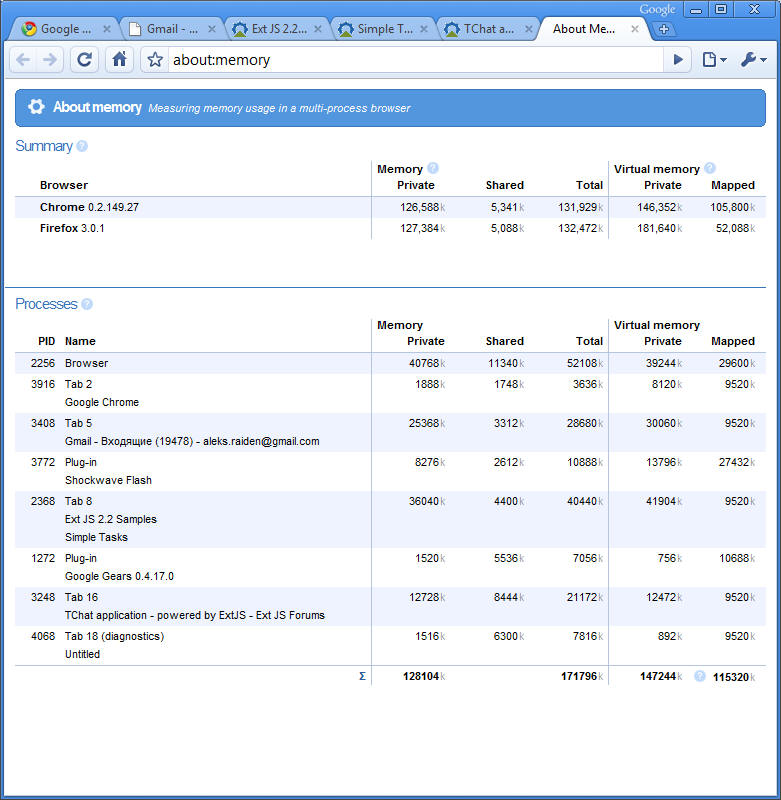Open the page control menu
Viewport: 781px width, 800px height.
(714, 60)
